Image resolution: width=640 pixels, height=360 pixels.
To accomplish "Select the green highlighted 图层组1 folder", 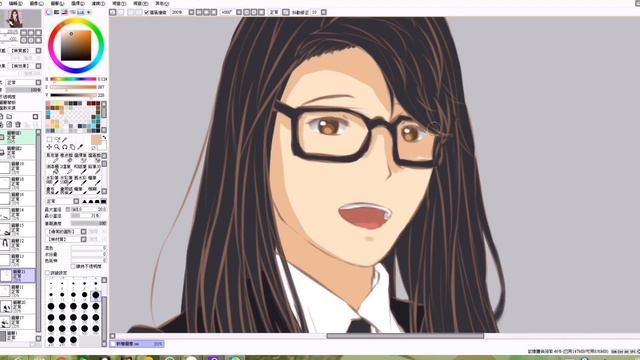I will click(18, 137).
